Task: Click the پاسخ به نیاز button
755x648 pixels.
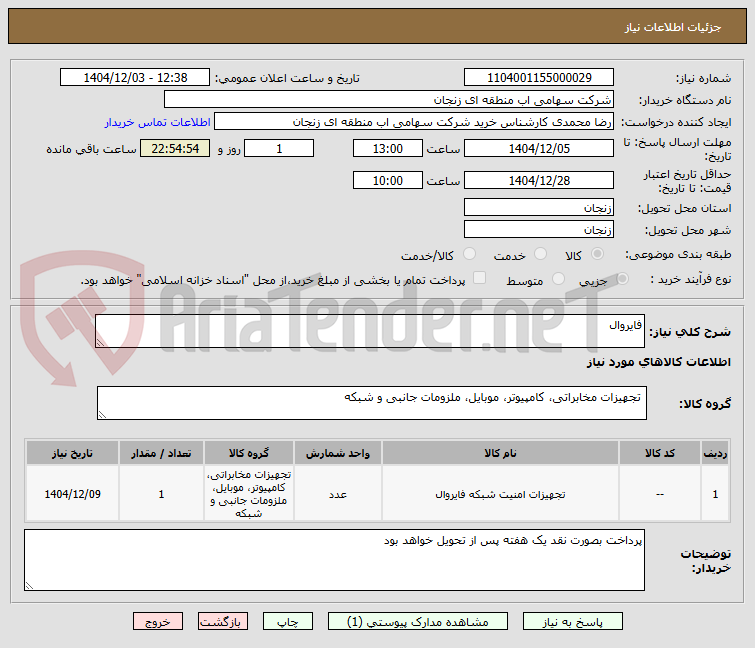Action: 573,622
